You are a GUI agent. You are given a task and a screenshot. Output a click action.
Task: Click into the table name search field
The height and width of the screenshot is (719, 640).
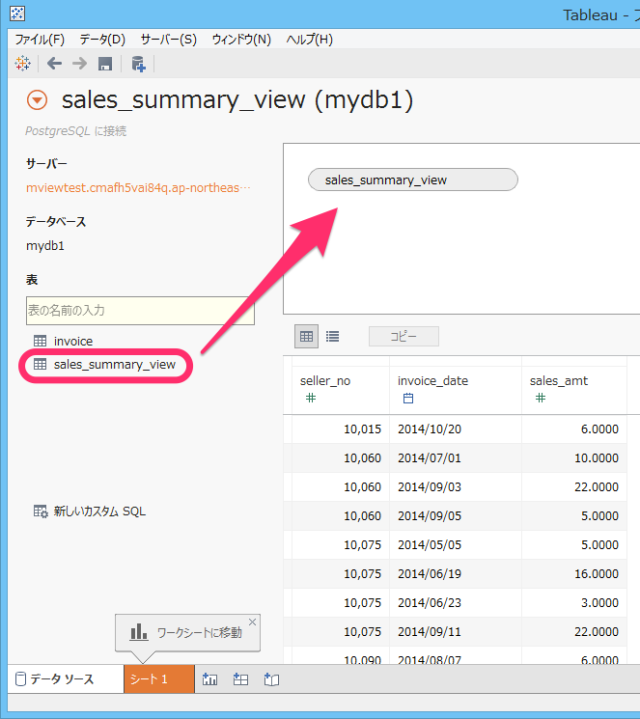[x=140, y=310]
